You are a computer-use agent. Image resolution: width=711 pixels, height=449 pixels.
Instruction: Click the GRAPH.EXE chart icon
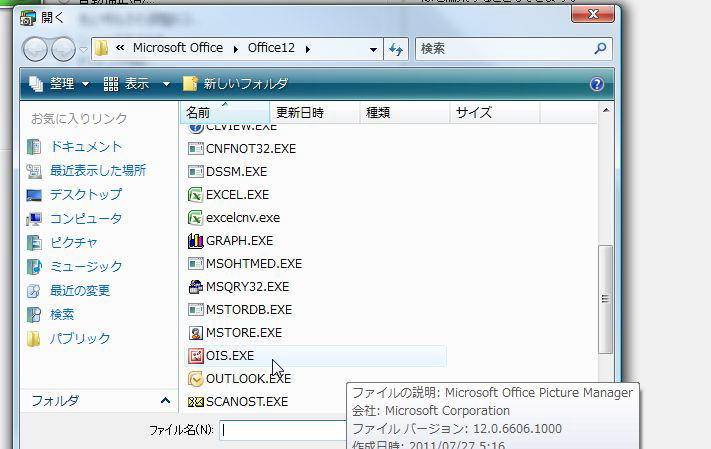click(195, 241)
